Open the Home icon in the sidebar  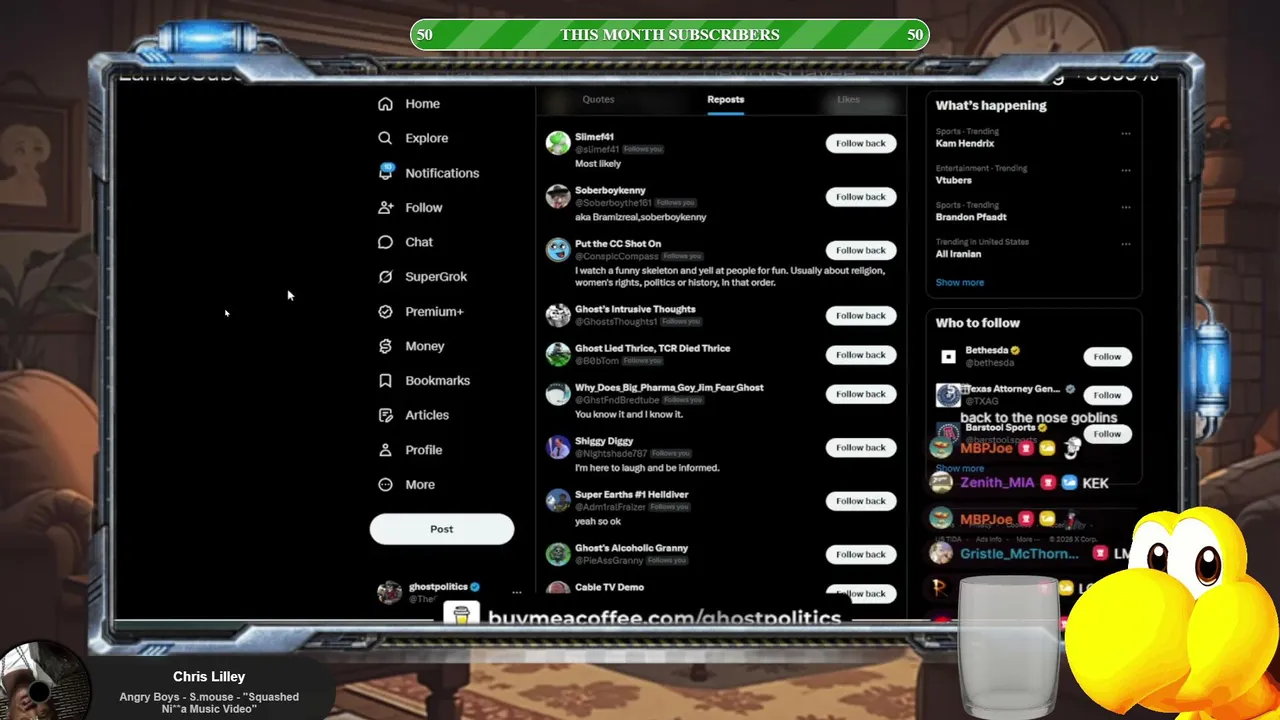385,104
